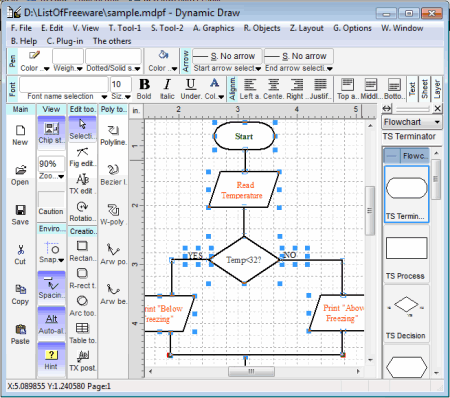The height and width of the screenshot is (398, 450).
Task: Choose the Bezier line tool
Action: click(113, 175)
